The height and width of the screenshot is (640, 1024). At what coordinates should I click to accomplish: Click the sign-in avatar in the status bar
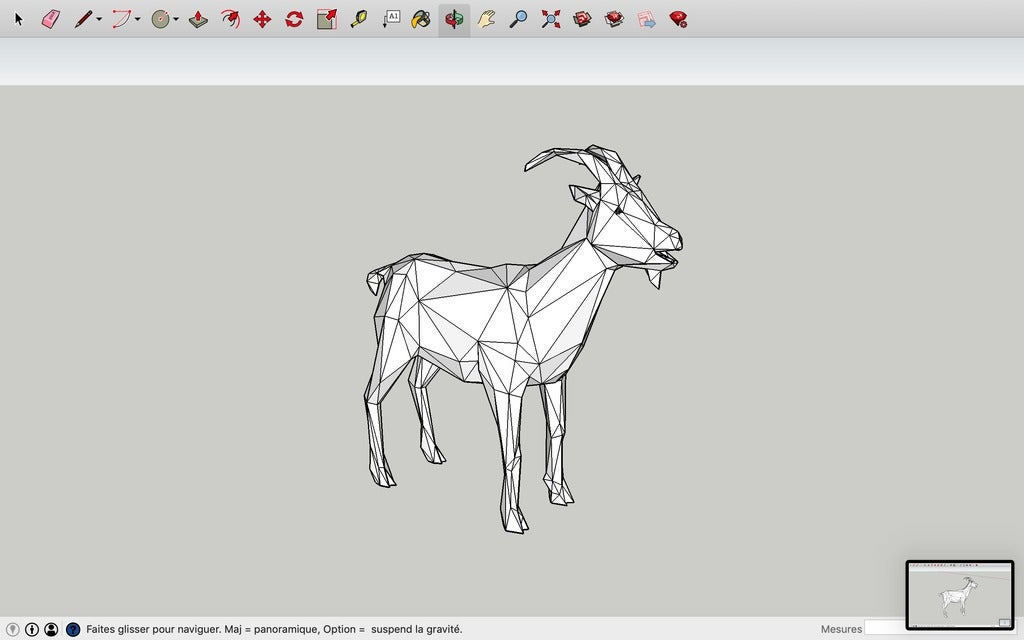click(51, 630)
